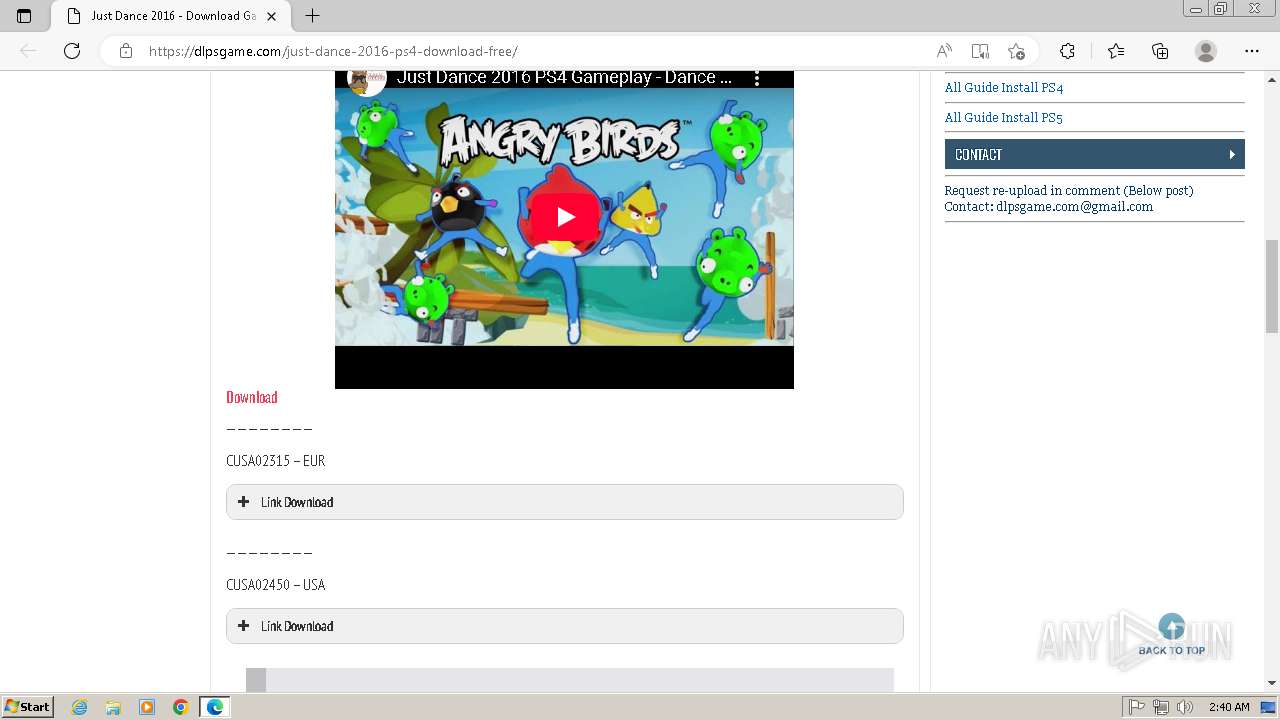Image resolution: width=1280 pixels, height=720 pixels.
Task: Open the Collections icon in the toolbar
Action: (x=1160, y=51)
